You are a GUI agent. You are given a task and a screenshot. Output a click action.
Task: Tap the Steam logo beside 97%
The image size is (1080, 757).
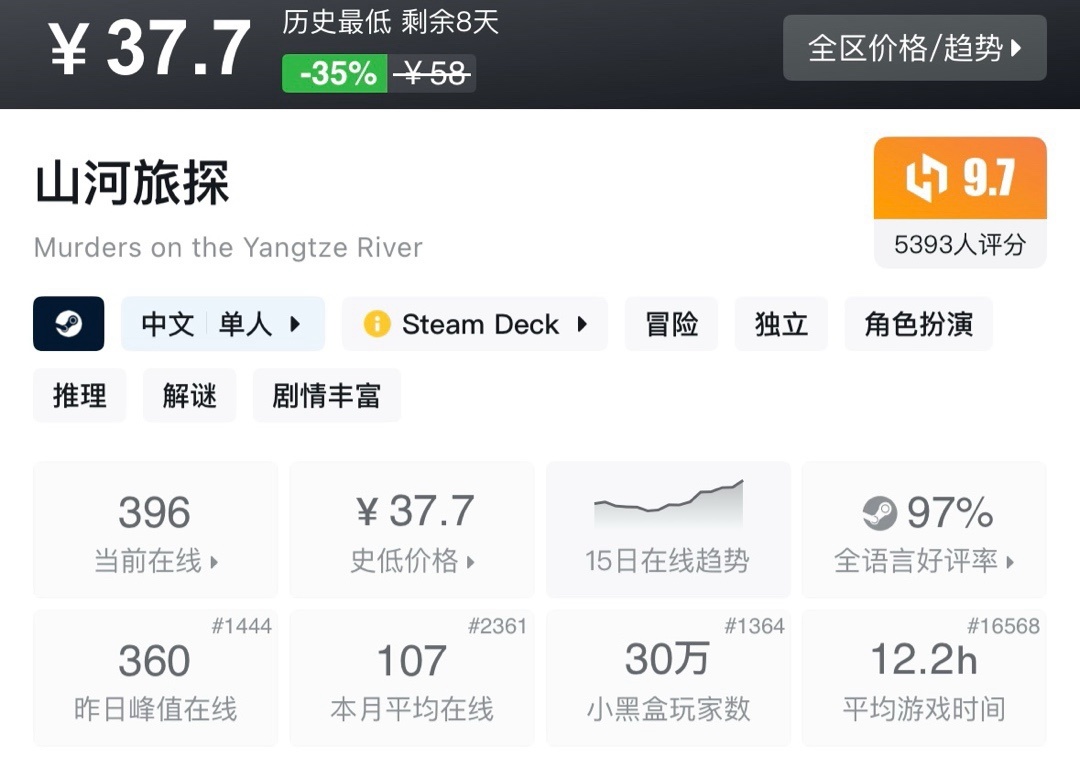[x=880, y=513]
